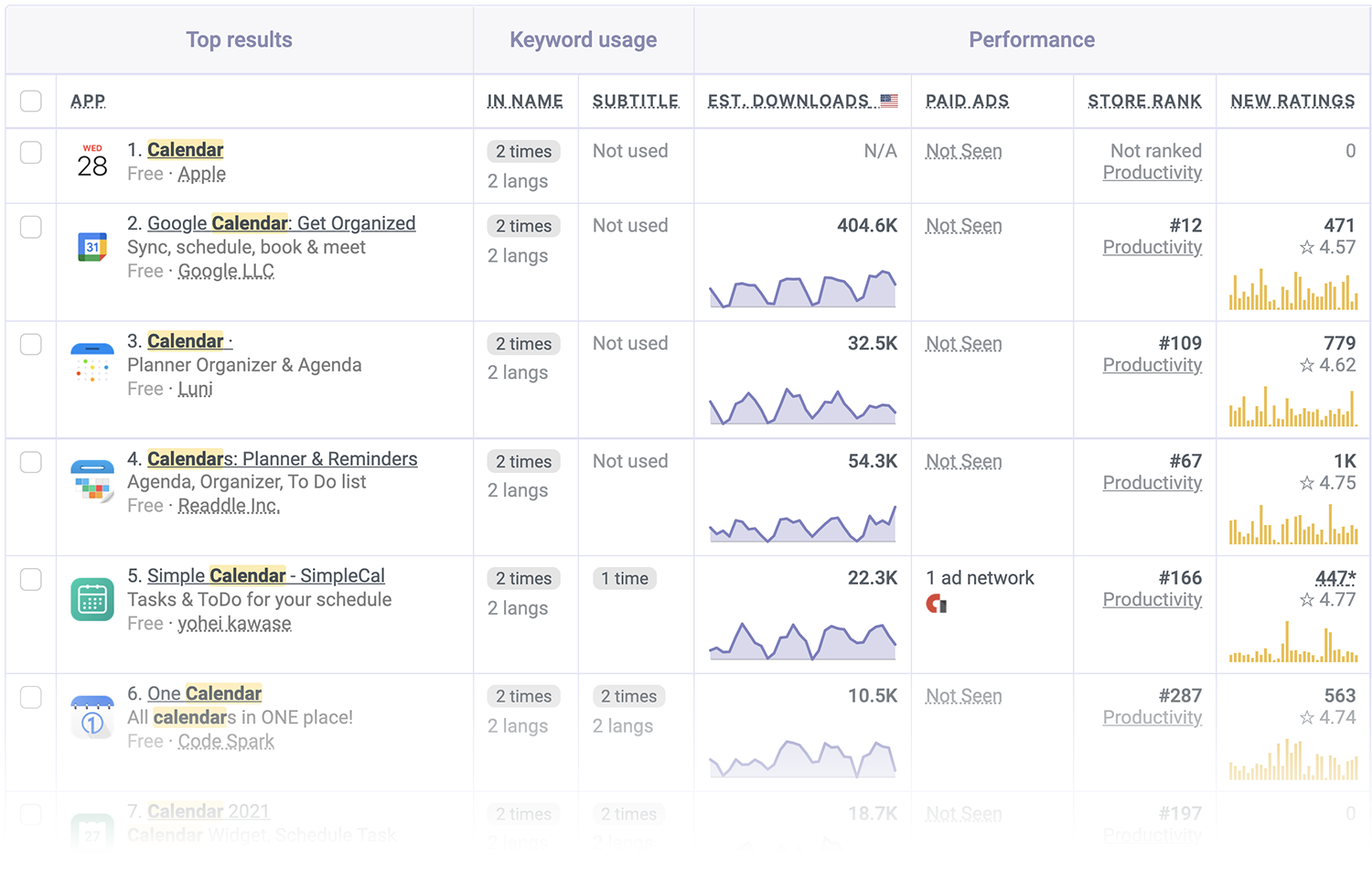Open the One Calendar app icon
1372x880 pixels.
[x=92, y=717]
